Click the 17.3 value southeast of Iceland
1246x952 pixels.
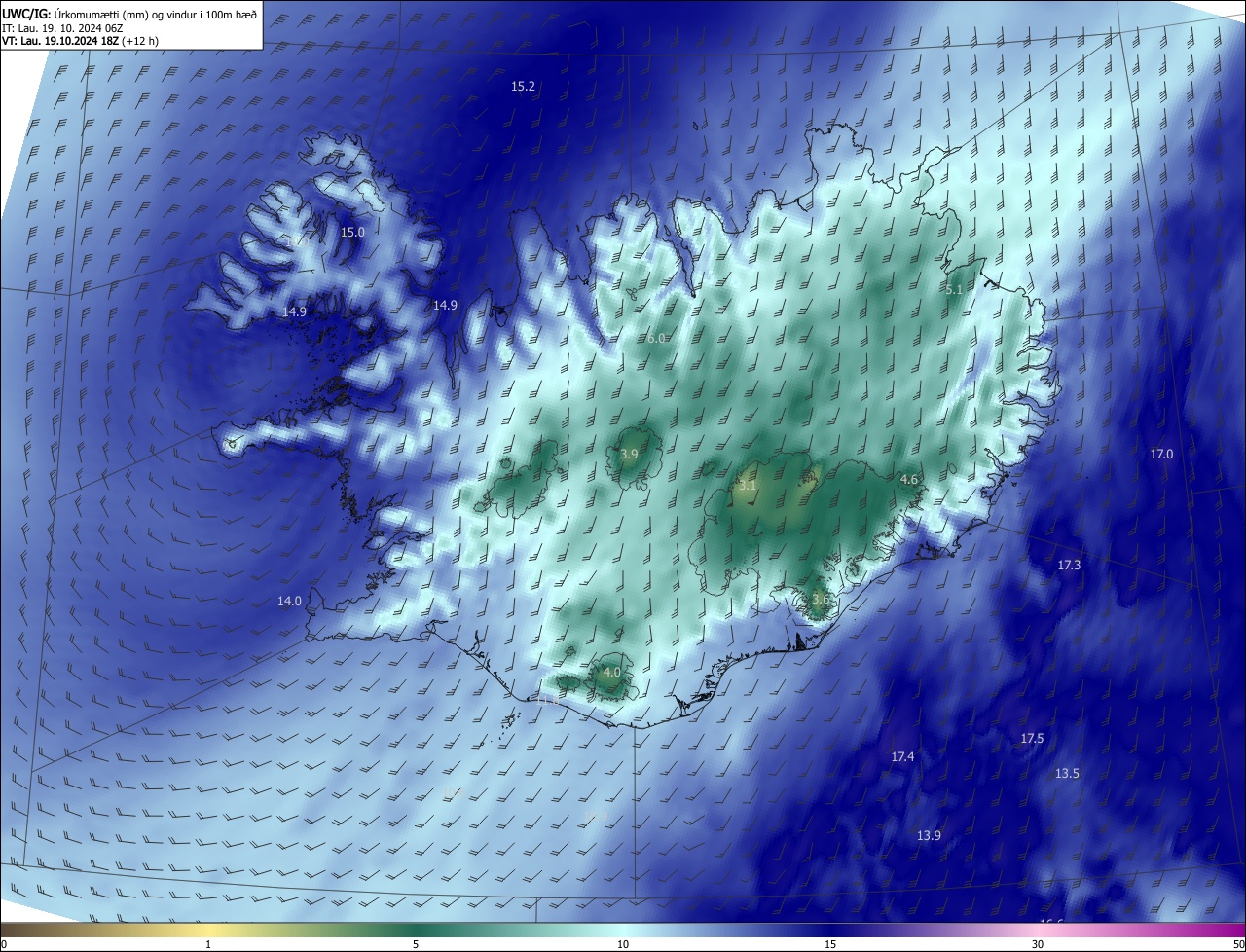pos(1069,566)
